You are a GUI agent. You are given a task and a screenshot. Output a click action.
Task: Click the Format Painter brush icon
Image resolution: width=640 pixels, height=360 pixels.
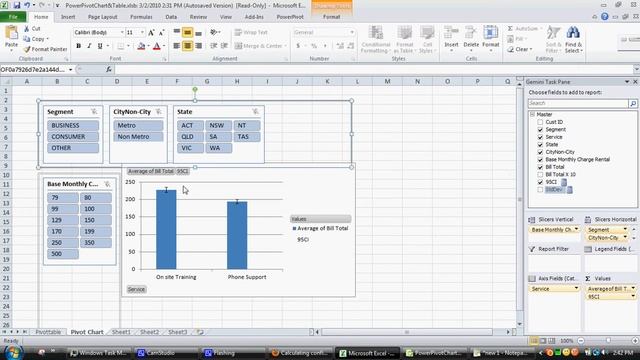[27, 49]
